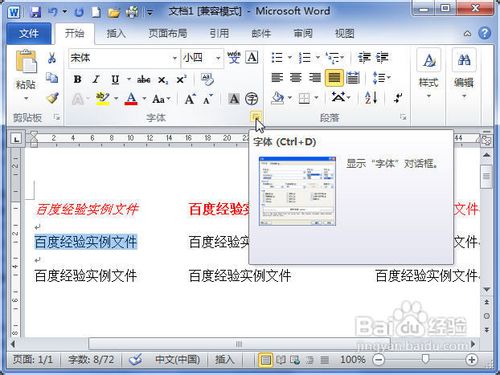Click the enclosed character (字) icon
The height and width of the screenshot is (375, 500).
(x=252, y=99)
